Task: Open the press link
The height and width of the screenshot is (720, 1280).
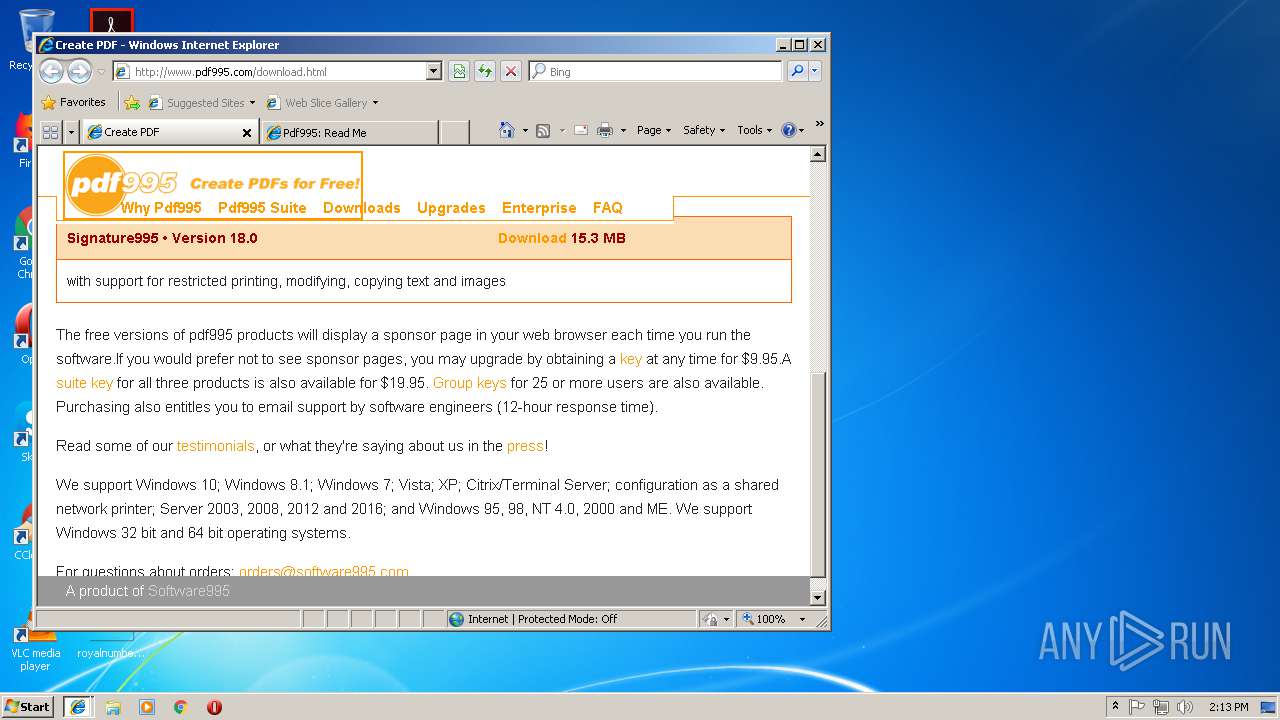Action: [525, 446]
